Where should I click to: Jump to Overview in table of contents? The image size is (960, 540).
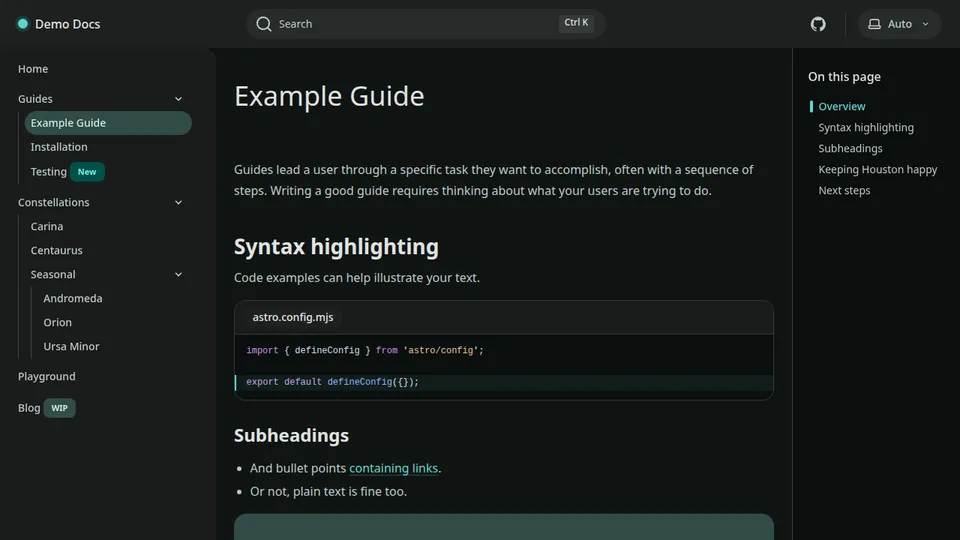click(841, 106)
